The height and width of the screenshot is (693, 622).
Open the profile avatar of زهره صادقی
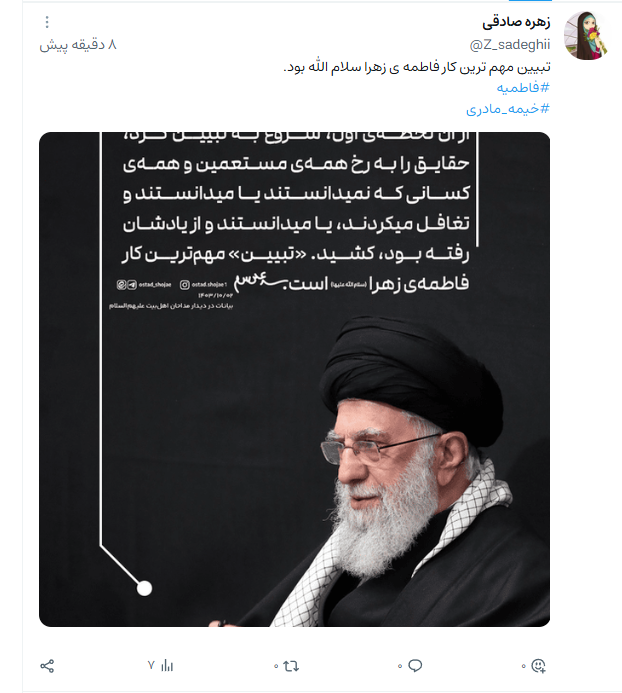click(x=586, y=35)
